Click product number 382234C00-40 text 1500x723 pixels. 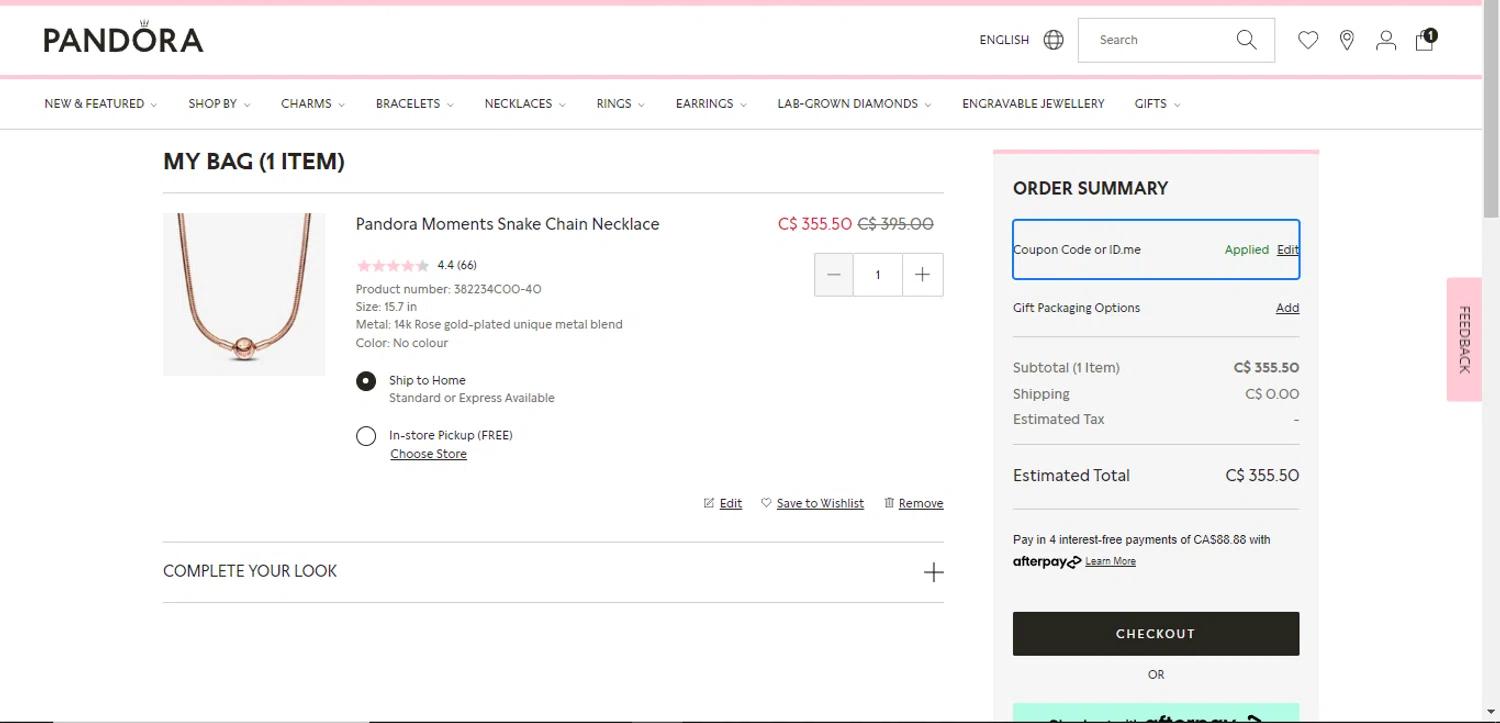(448, 289)
